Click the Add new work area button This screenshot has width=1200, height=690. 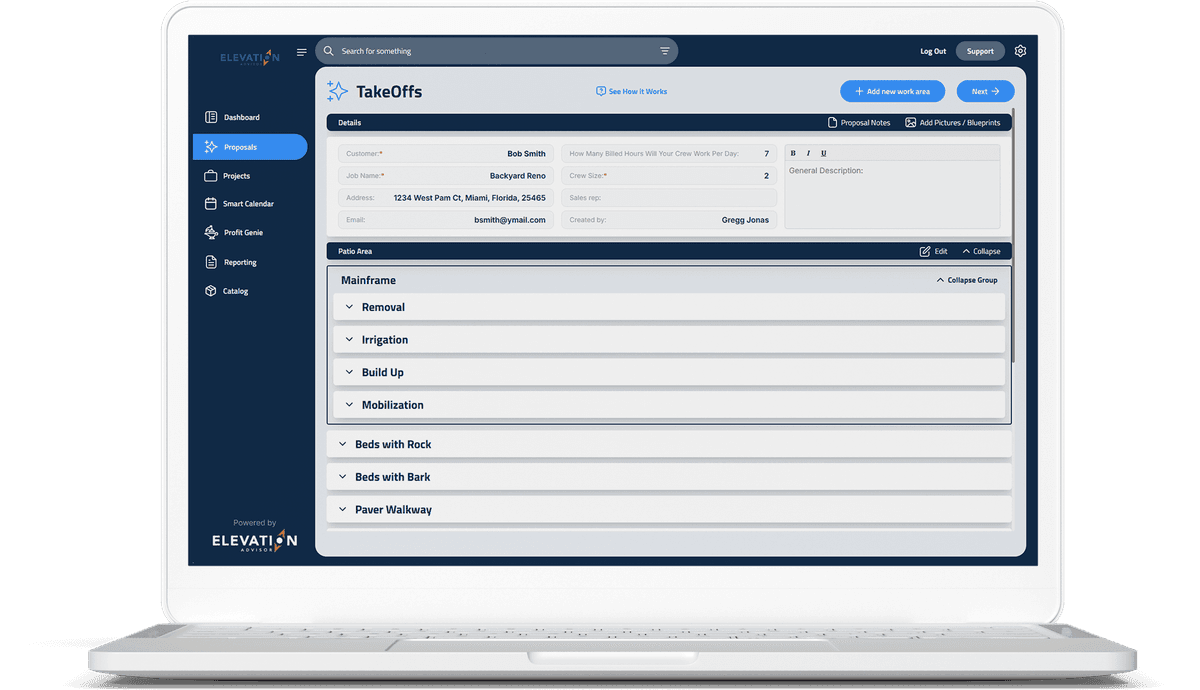(892, 91)
